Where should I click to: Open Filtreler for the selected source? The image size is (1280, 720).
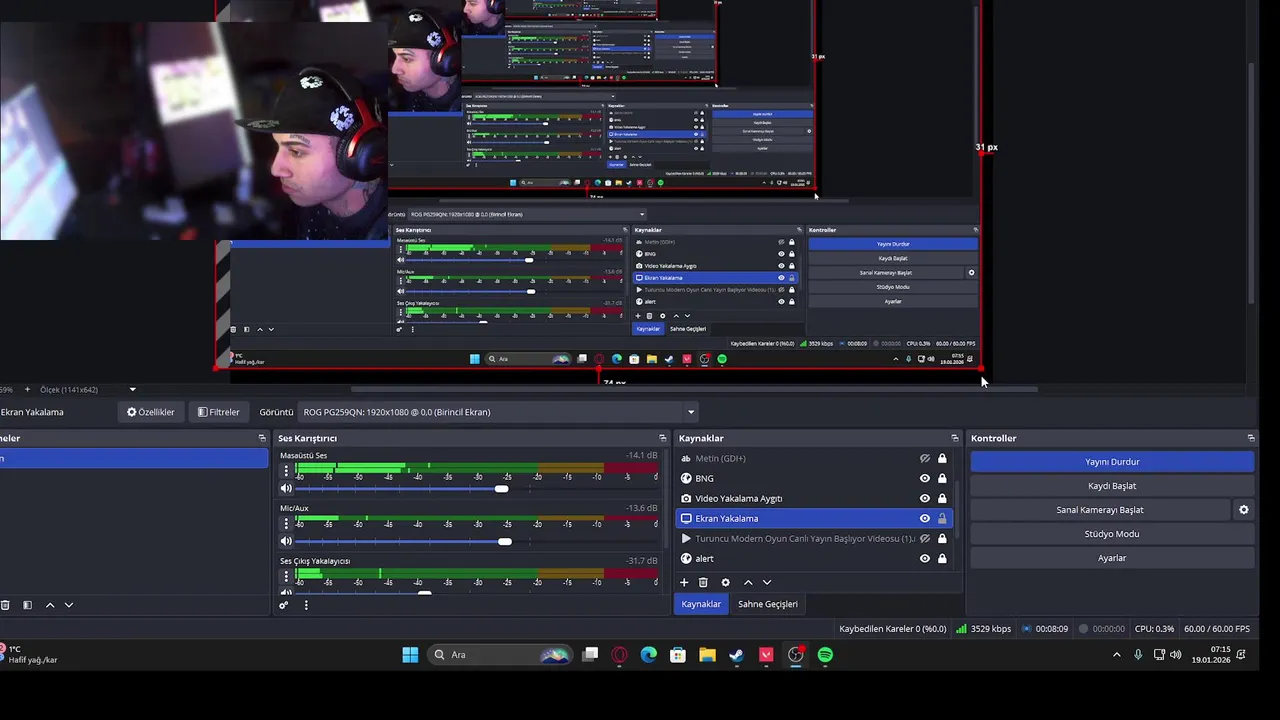coord(219,412)
